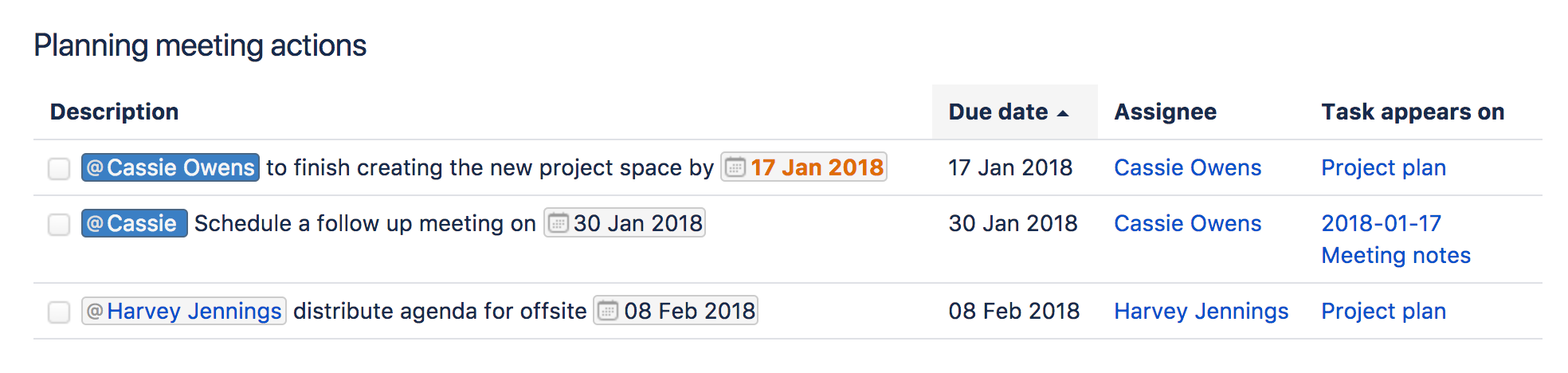
Task: Open Harvey Jennings assignee profile link
Action: coord(1201,311)
